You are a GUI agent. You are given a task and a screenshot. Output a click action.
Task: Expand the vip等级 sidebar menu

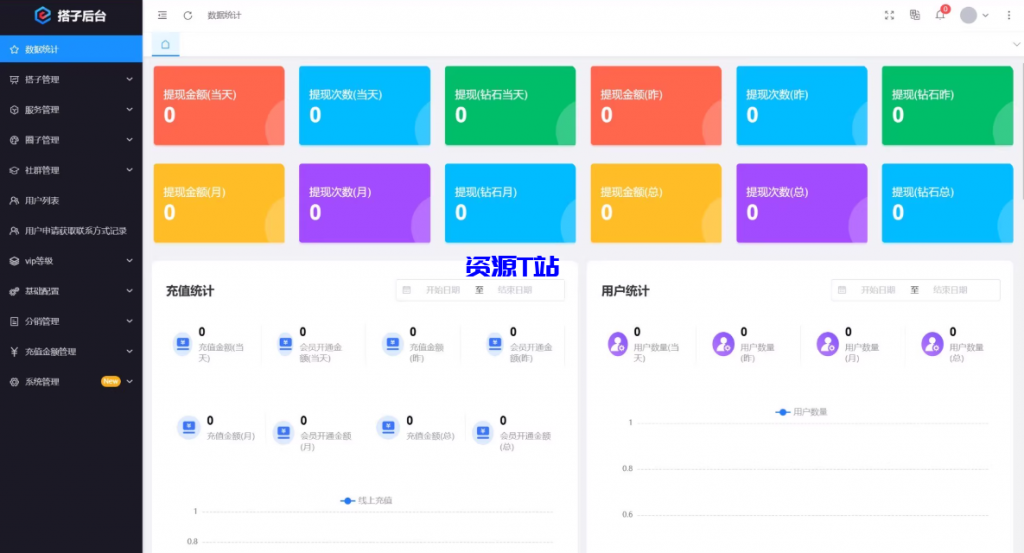[70, 261]
